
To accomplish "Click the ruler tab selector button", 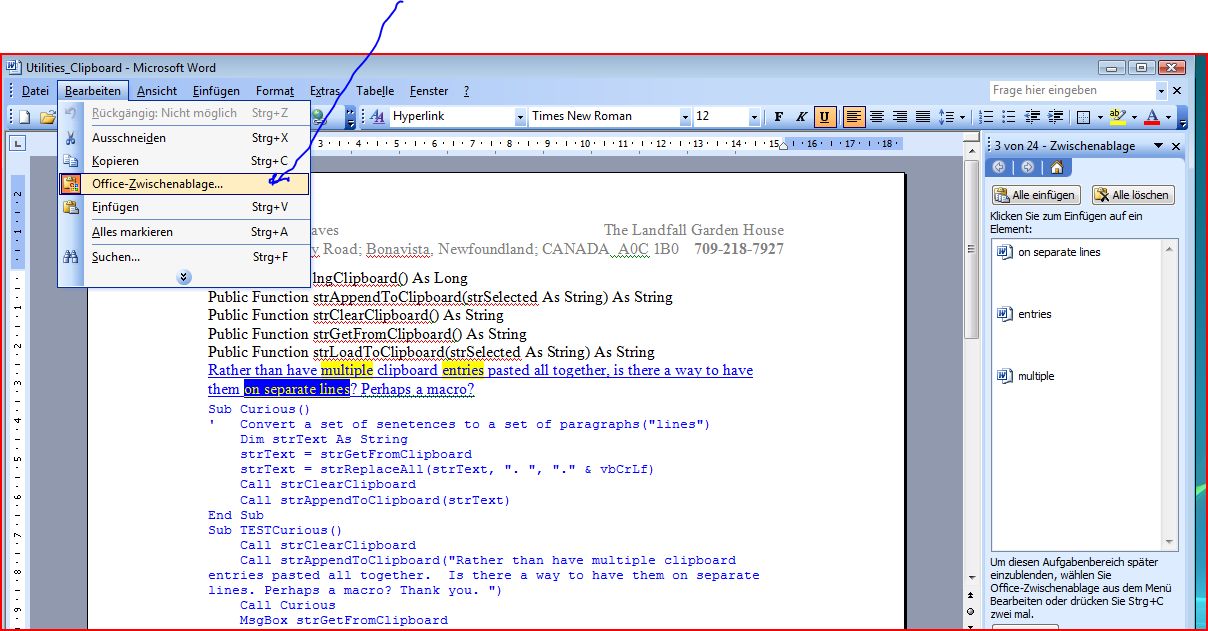I will click(x=17, y=144).
